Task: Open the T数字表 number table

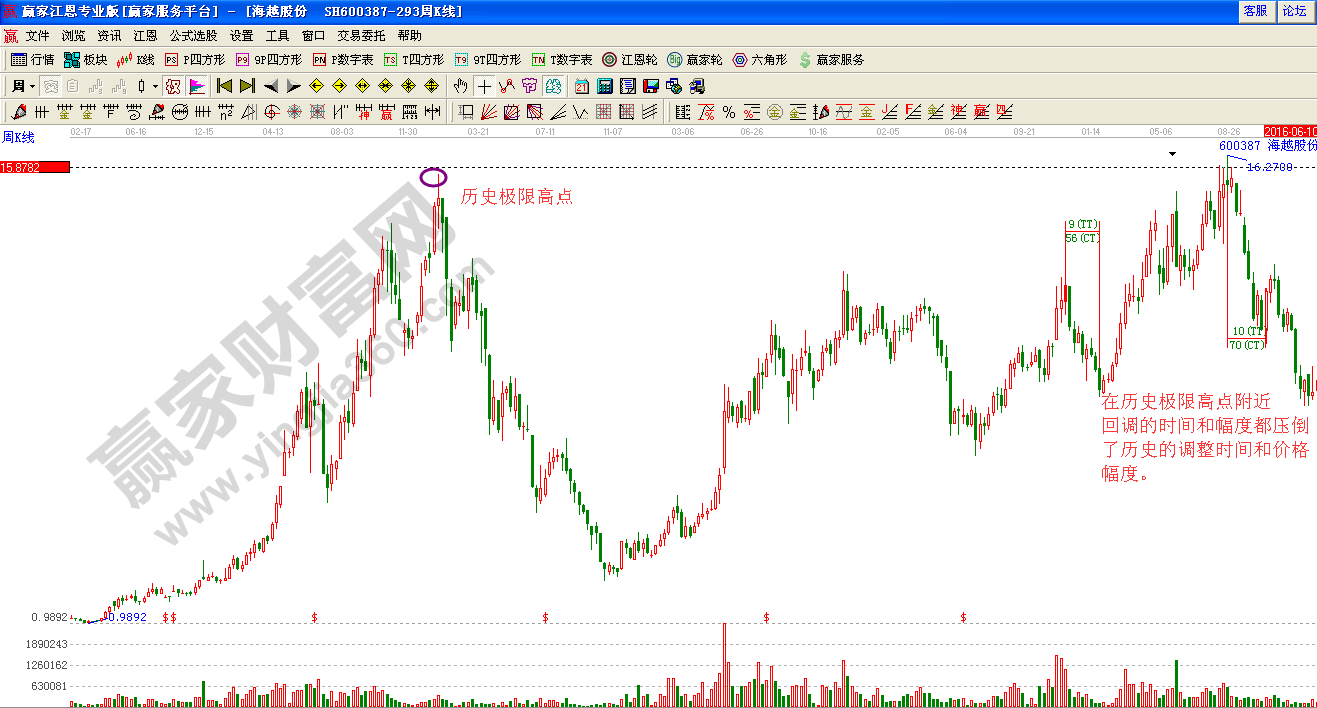Action: pos(562,60)
